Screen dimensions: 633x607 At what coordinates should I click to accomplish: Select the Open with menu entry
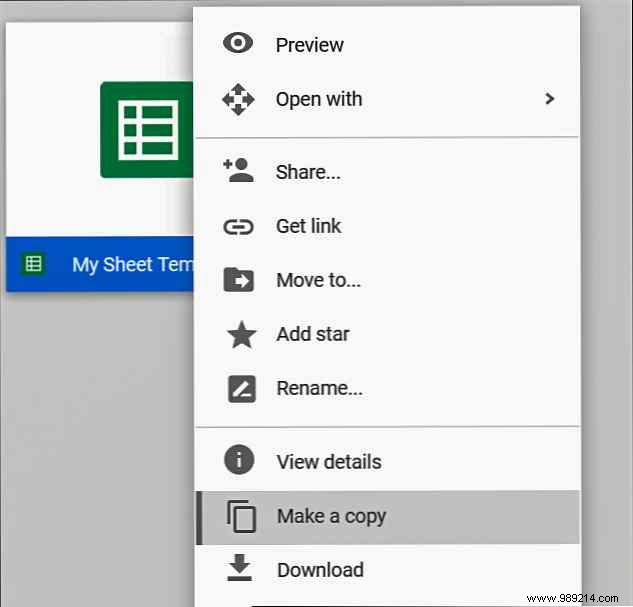point(387,99)
